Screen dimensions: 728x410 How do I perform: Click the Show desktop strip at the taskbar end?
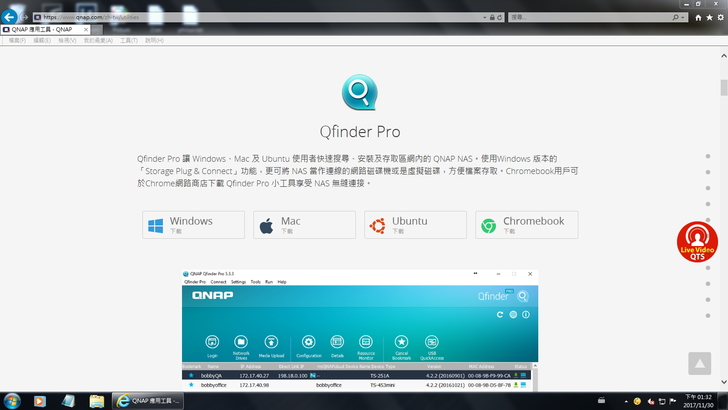(723, 401)
